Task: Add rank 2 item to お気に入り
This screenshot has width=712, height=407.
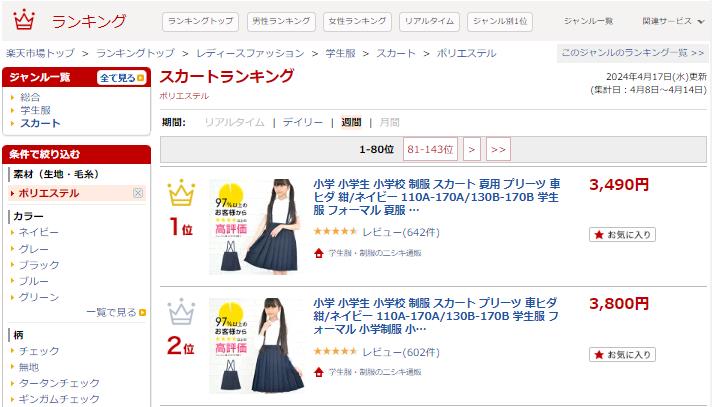Action: tap(622, 354)
